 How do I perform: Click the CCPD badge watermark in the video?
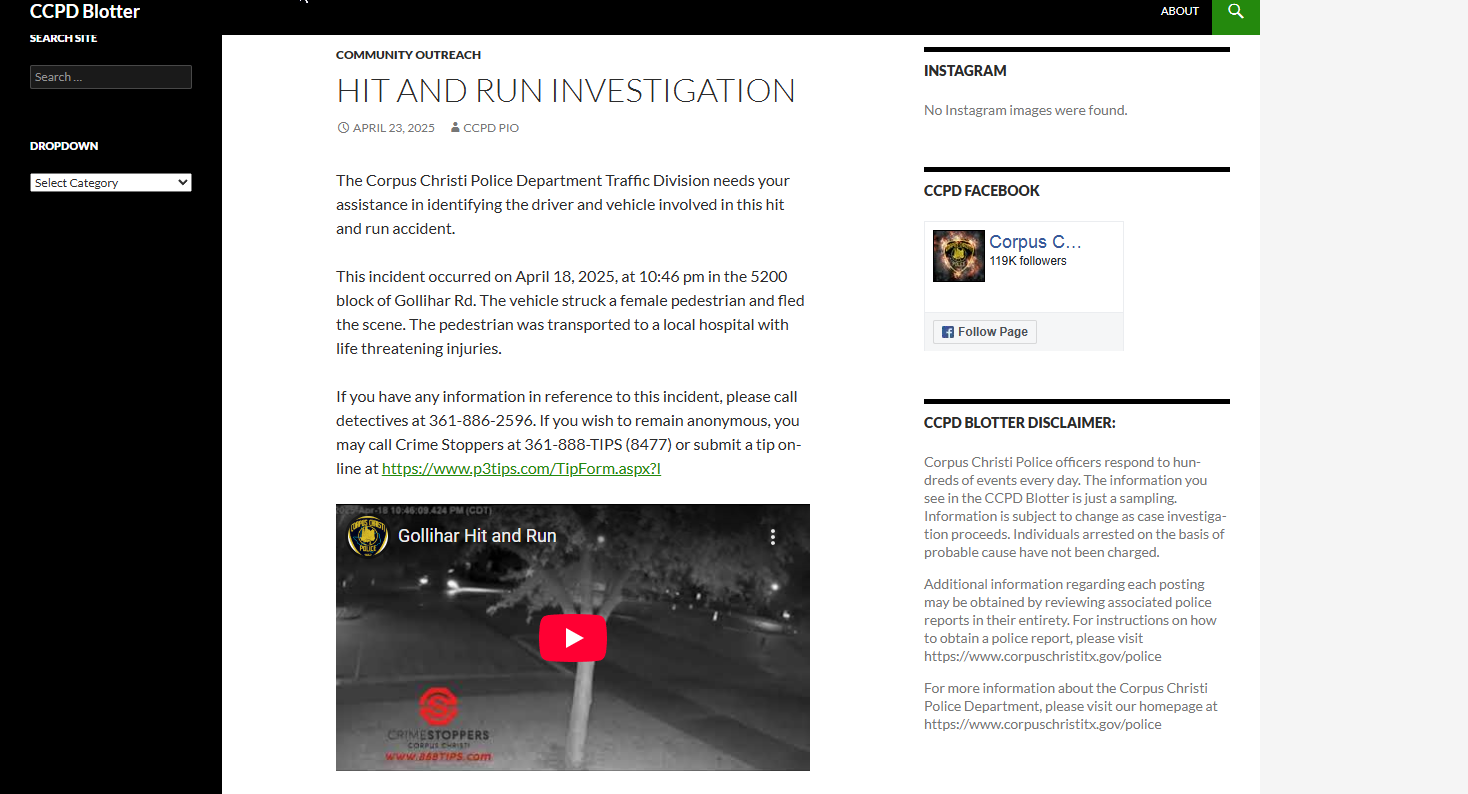click(367, 536)
